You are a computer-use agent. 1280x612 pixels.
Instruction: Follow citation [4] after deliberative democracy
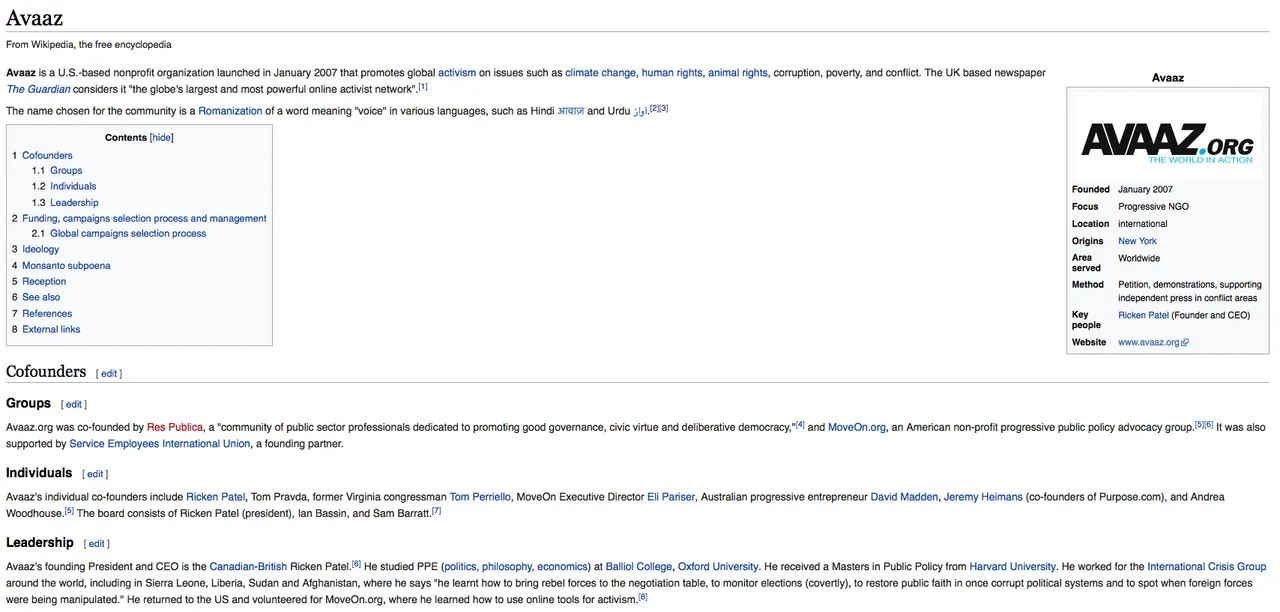[x=800, y=425]
